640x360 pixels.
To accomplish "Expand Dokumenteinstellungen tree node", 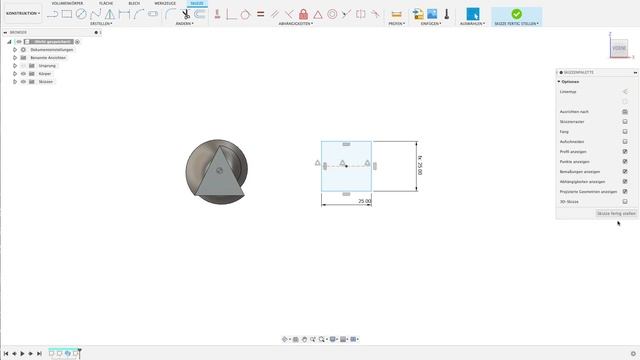I will (x=15, y=50).
